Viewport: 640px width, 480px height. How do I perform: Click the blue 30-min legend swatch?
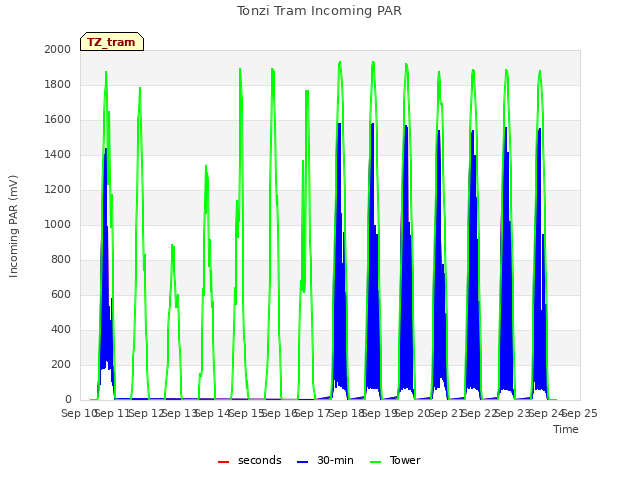302,462
